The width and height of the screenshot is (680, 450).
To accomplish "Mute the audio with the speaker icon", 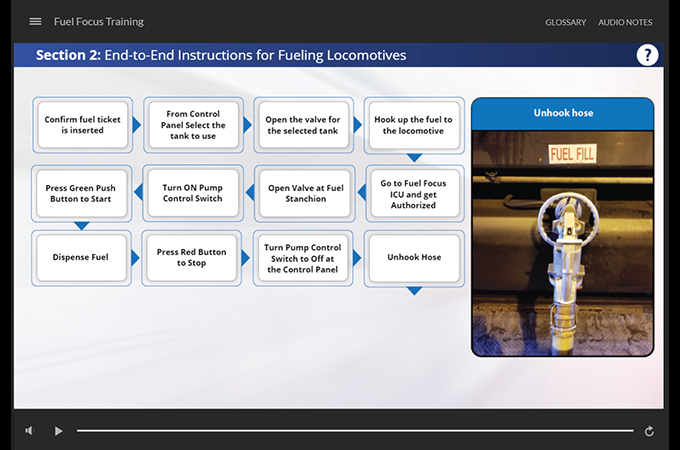I will coord(29,431).
